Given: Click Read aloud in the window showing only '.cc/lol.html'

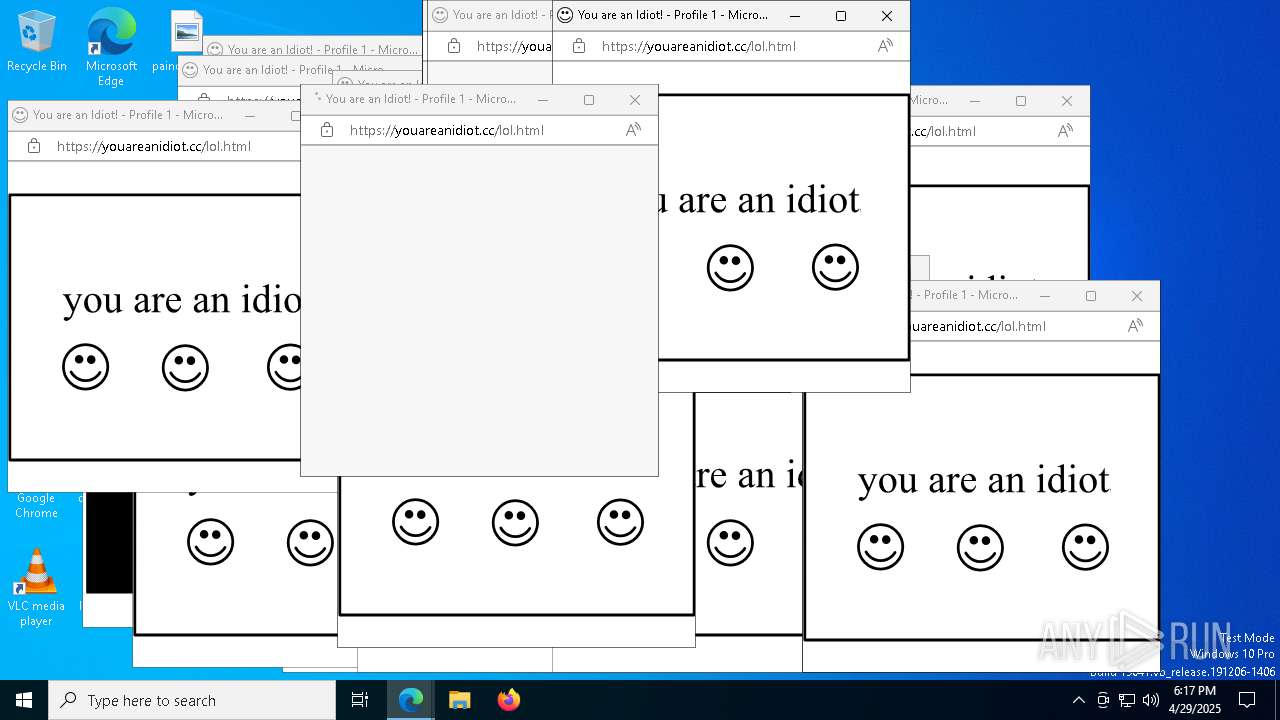Looking at the screenshot, I should 1065,131.
